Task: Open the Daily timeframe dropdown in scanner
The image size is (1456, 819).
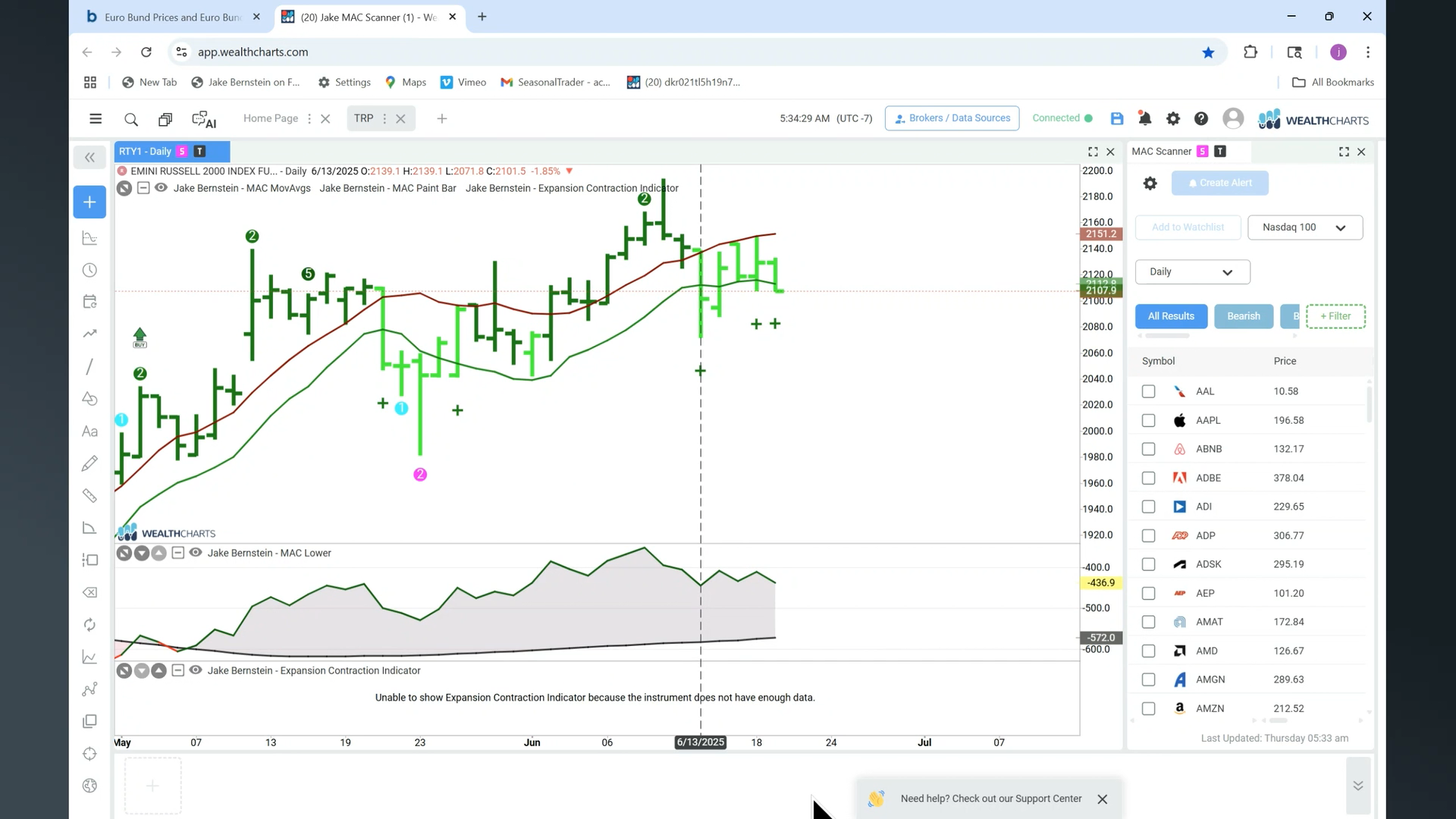Action: [1192, 271]
